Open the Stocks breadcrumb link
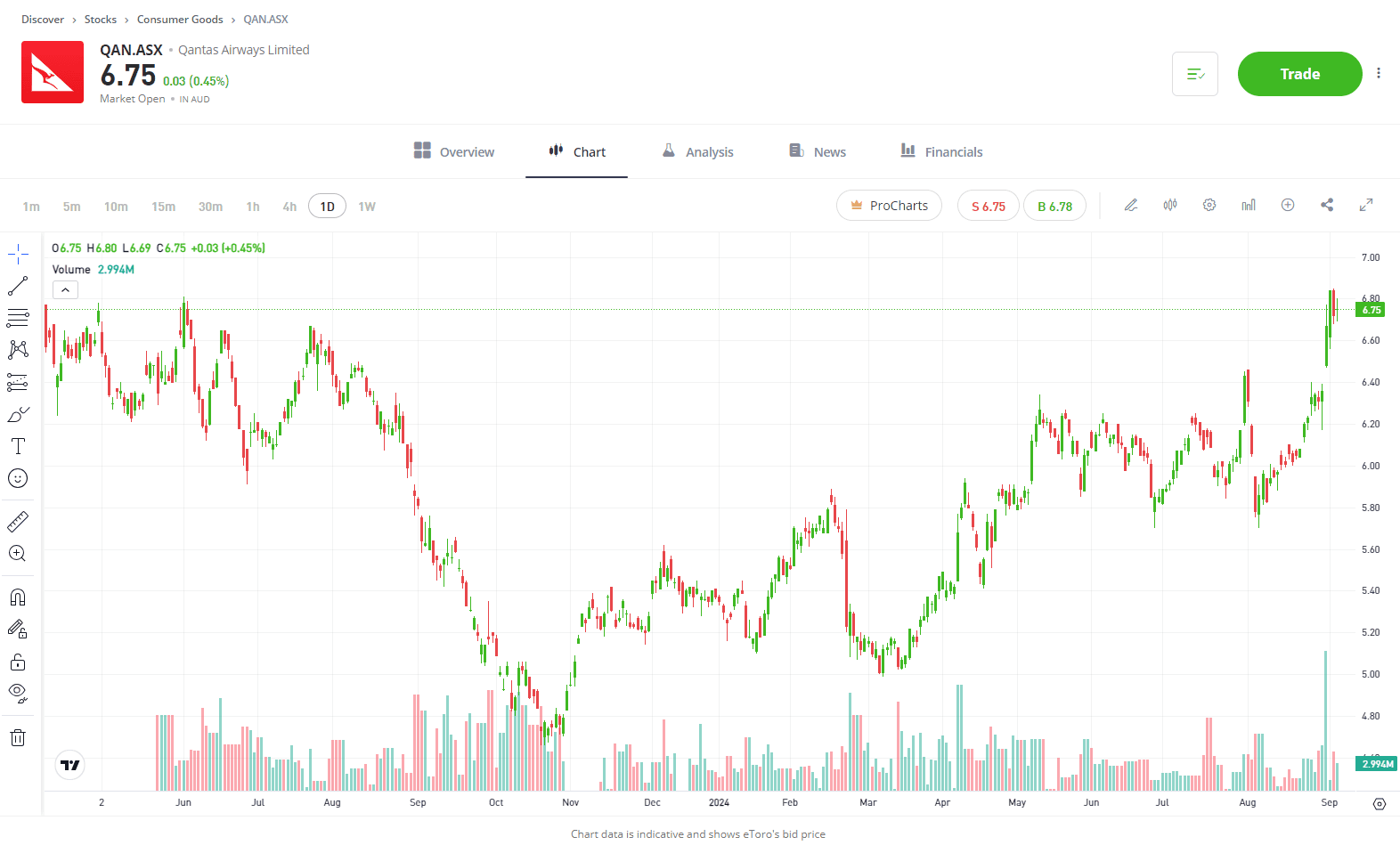The image size is (1400, 845). coord(101,19)
